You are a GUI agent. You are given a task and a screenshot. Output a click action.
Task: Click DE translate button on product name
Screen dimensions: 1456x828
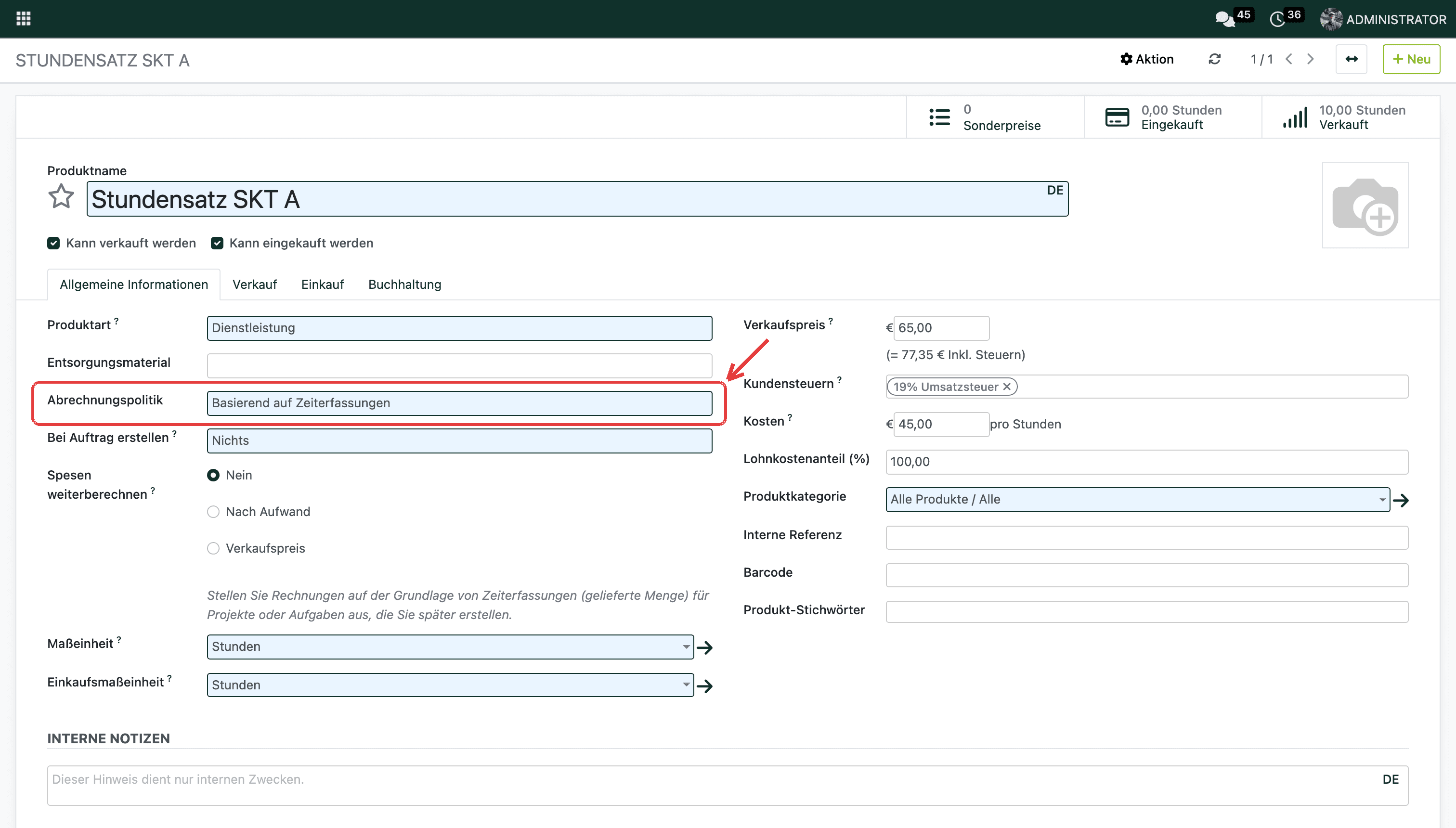(1055, 190)
